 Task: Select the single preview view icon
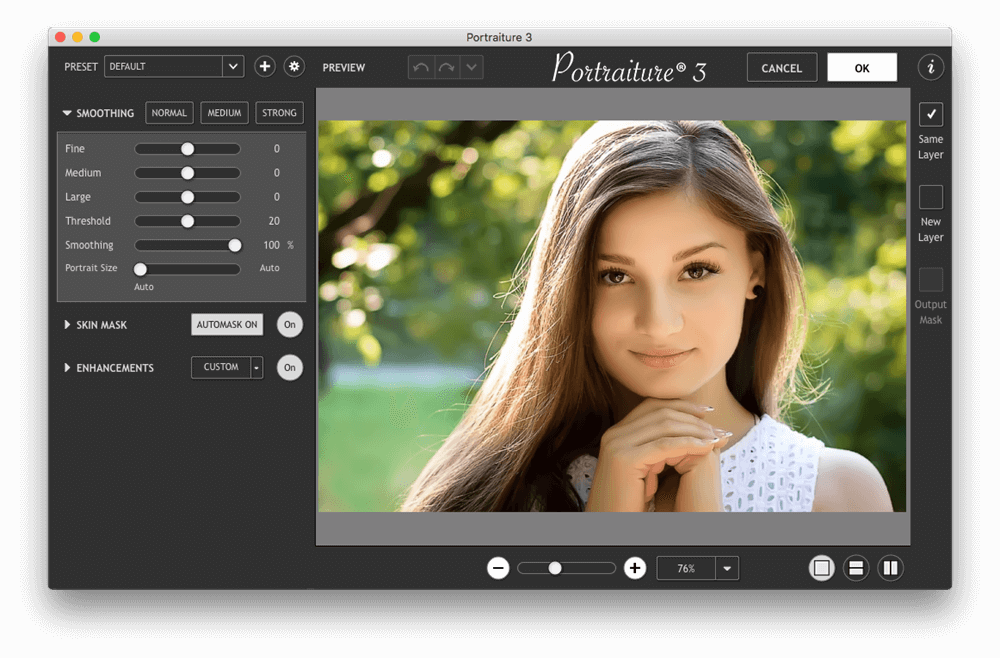pyautogui.click(x=822, y=568)
